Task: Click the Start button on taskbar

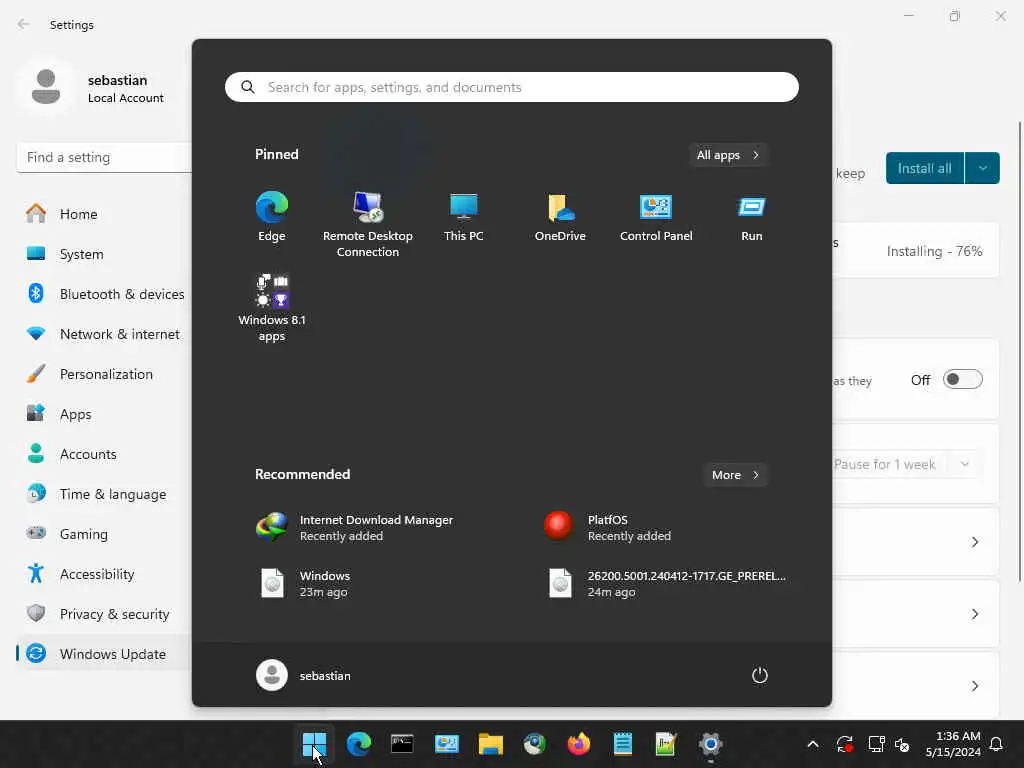Action: tap(314, 744)
